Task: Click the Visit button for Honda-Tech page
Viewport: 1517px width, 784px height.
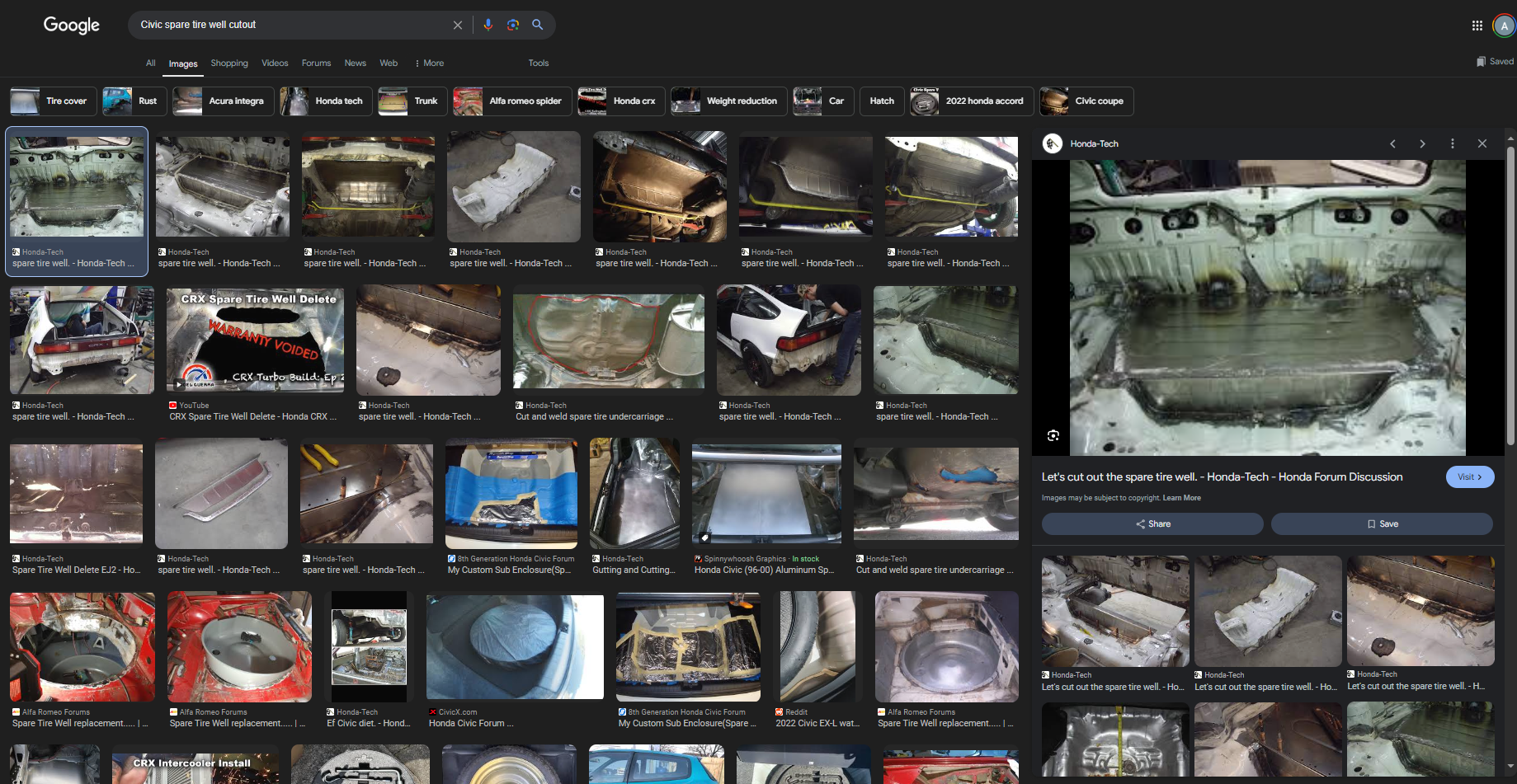Action: coord(1469,477)
